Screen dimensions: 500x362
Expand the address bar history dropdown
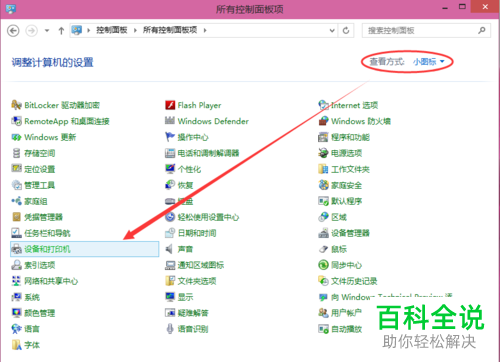[332, 30]
